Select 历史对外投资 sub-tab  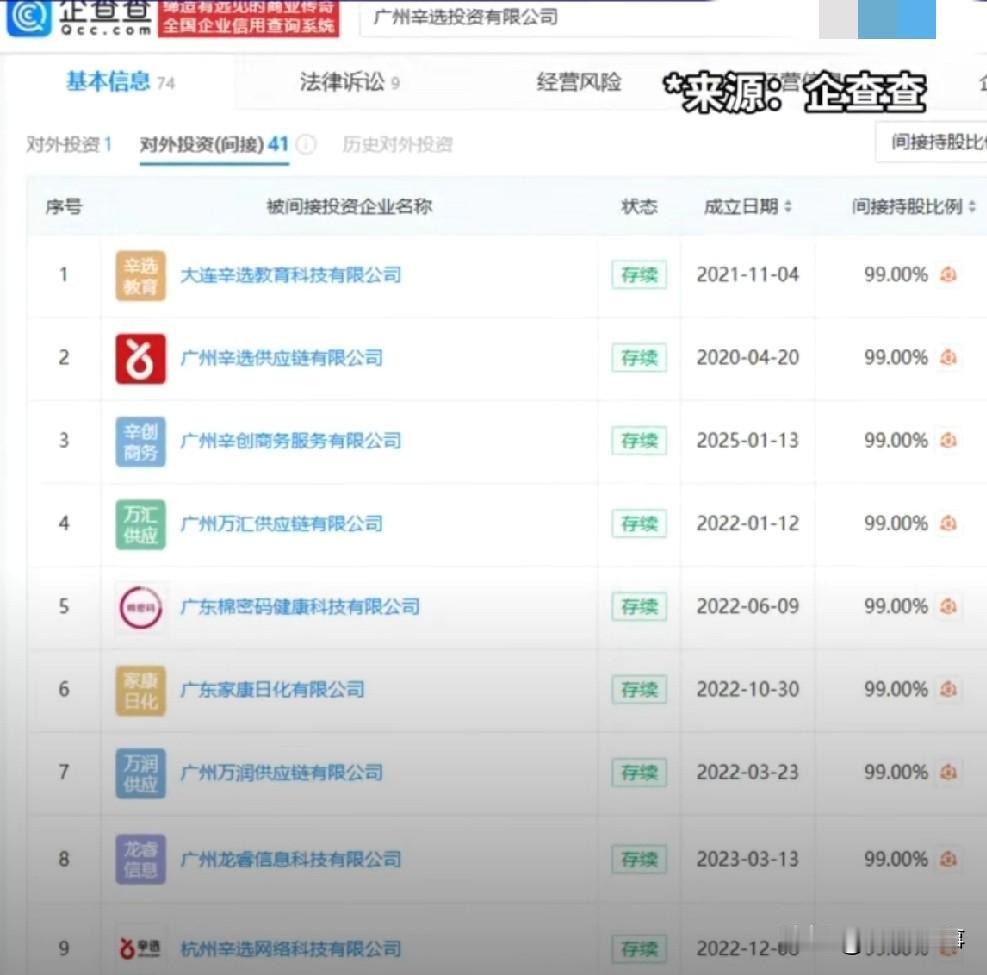click(398, 145)
